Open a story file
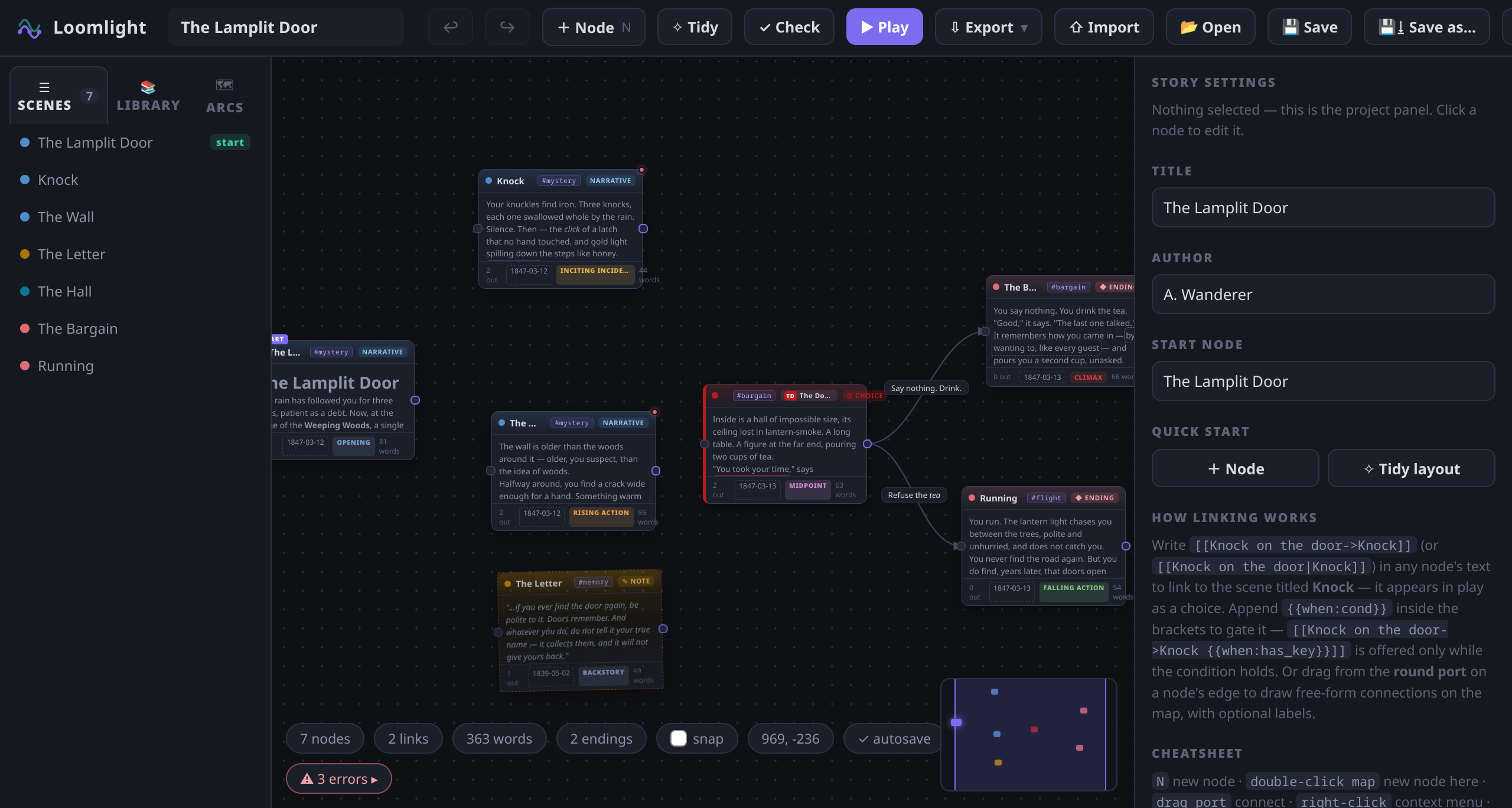 1210,27
